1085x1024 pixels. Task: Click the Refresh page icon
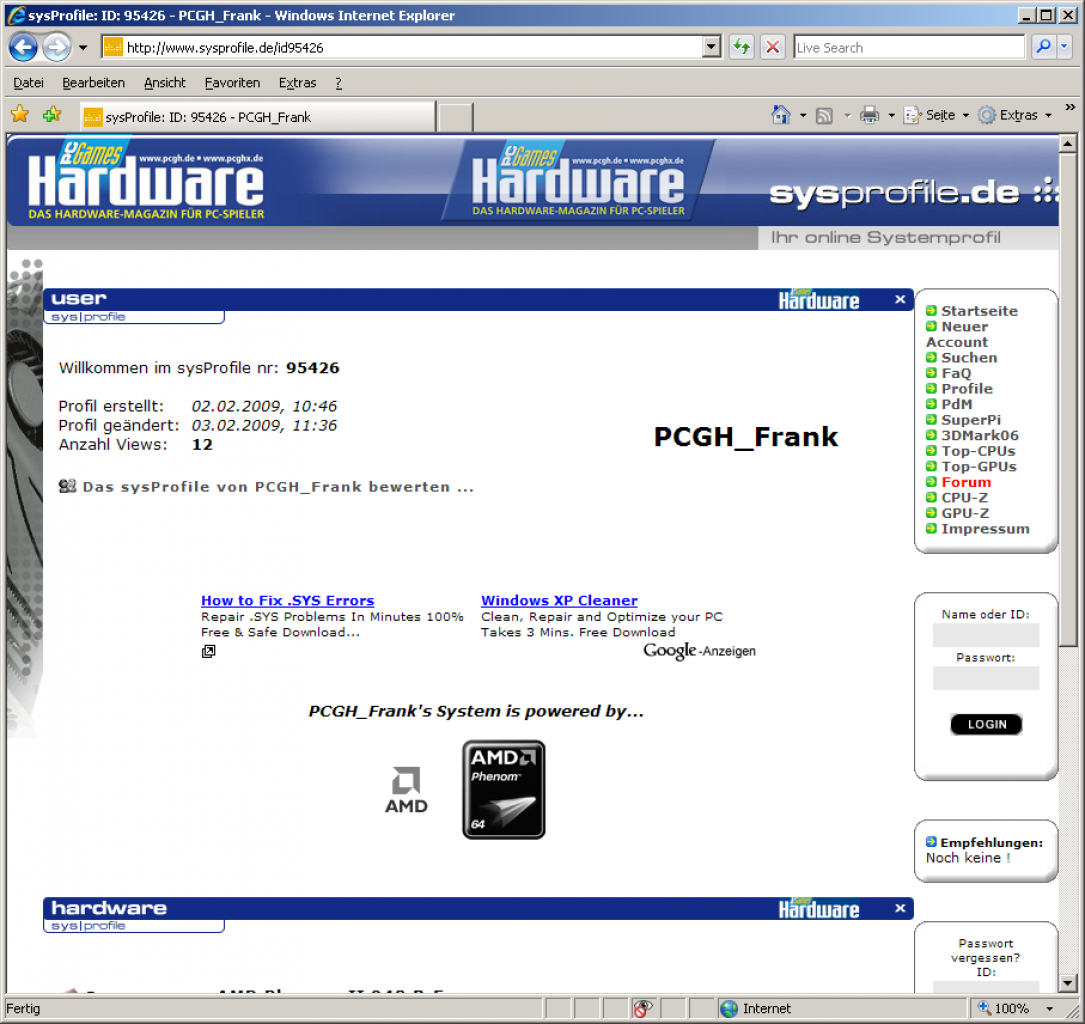coord(742,48)
